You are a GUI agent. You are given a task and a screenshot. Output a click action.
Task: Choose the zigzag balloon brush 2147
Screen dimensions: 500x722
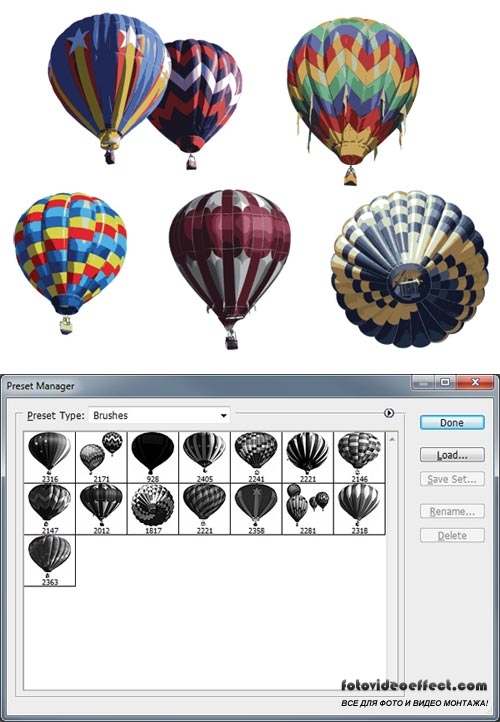pos(50,509)
